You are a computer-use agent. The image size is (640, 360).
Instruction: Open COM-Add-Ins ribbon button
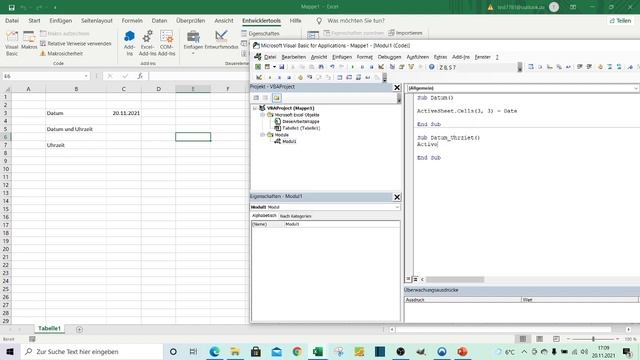click(x=167, y=43)
